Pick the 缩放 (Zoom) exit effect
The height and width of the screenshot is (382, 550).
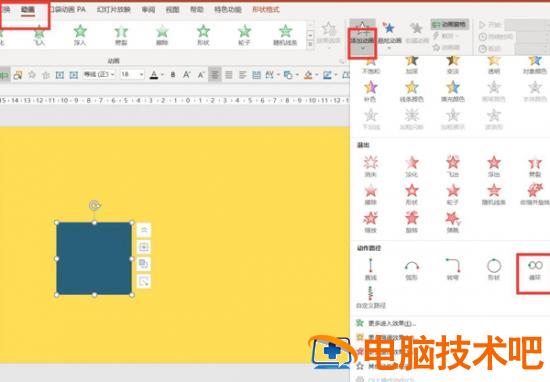pyautogui.click(x=371, y=222)
